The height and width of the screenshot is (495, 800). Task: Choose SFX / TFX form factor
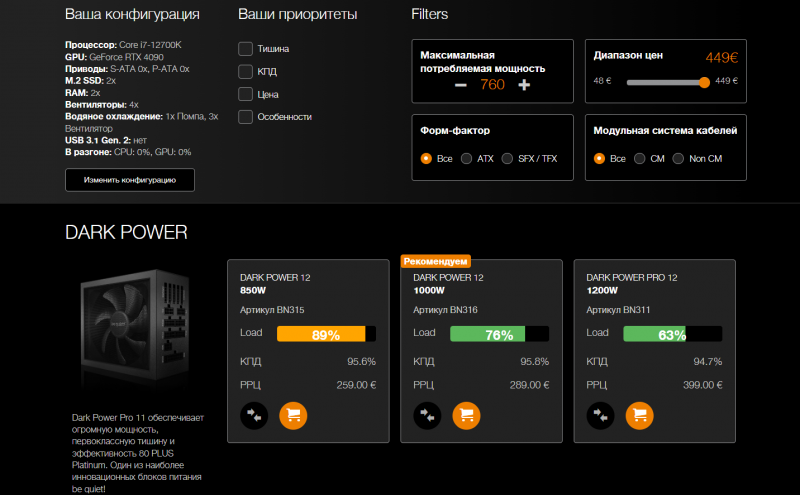[x=507, y=158]
